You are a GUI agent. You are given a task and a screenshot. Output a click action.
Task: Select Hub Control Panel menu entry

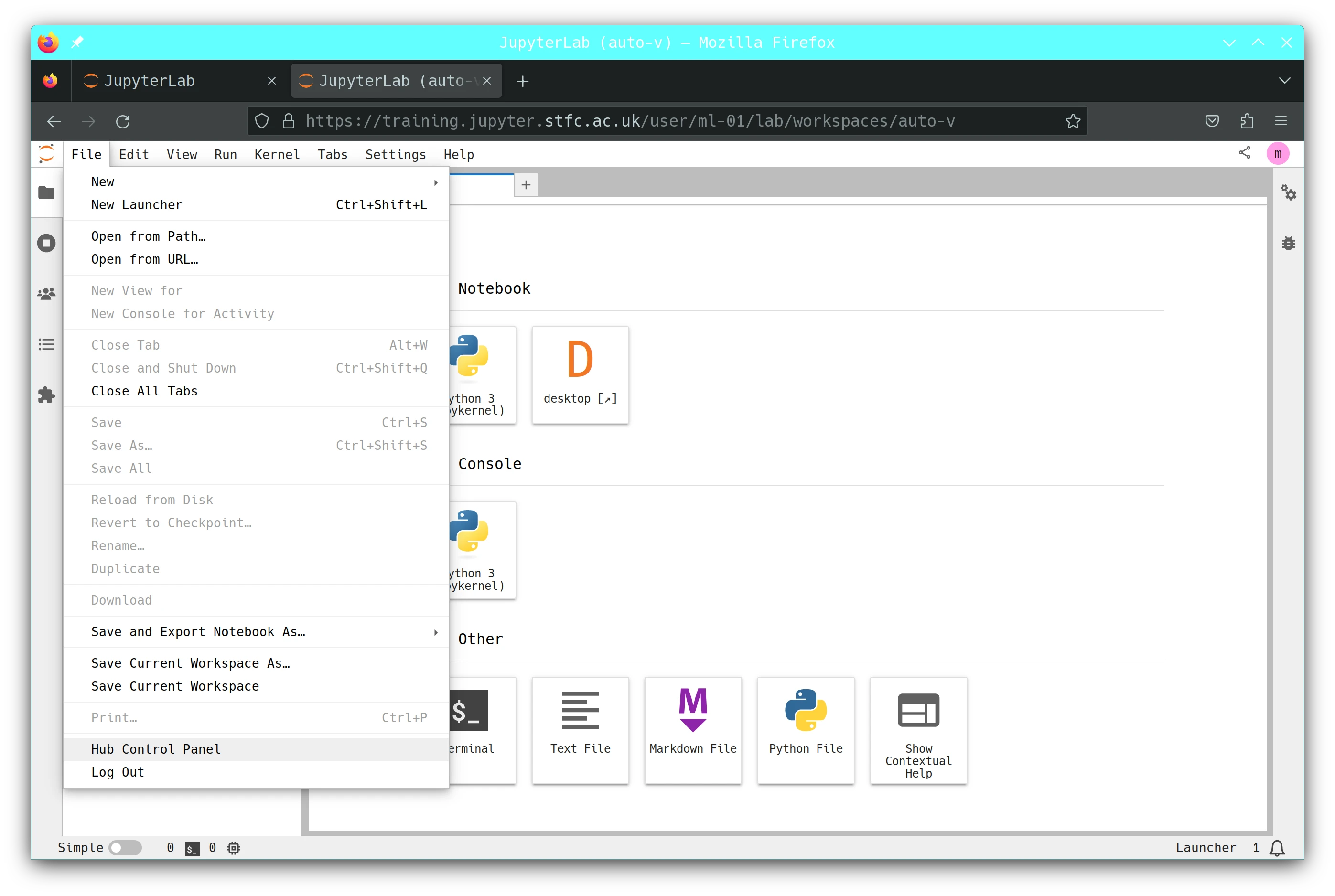click(x=155, y=749)
